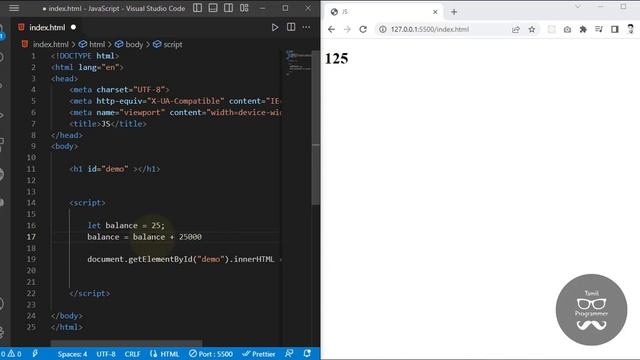Stop Live Server via Port : 5500
Image resolution: width=640 pixels, height=360 pixels.
coord(211,354)
